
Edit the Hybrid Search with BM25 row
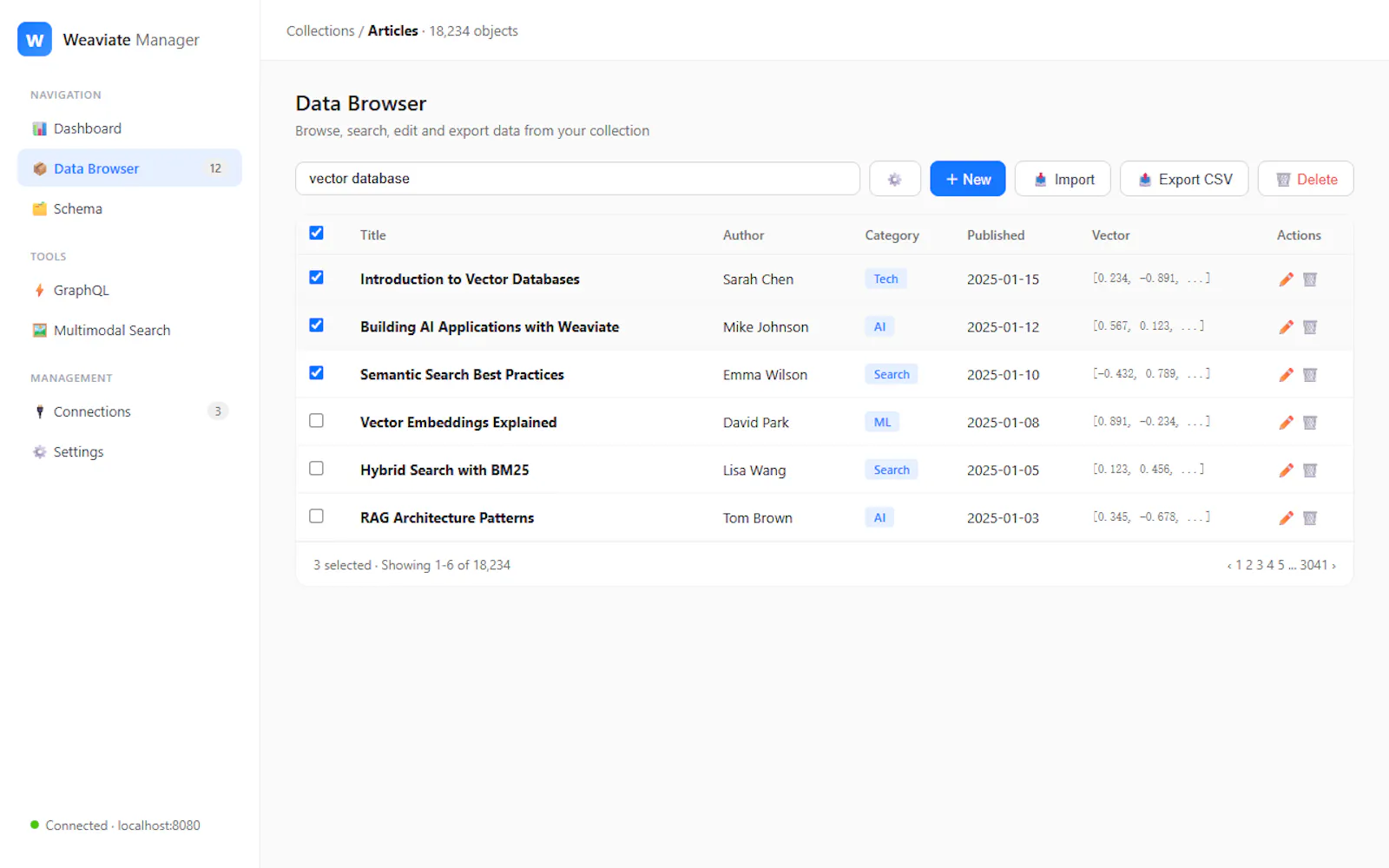coord(1286,470)
